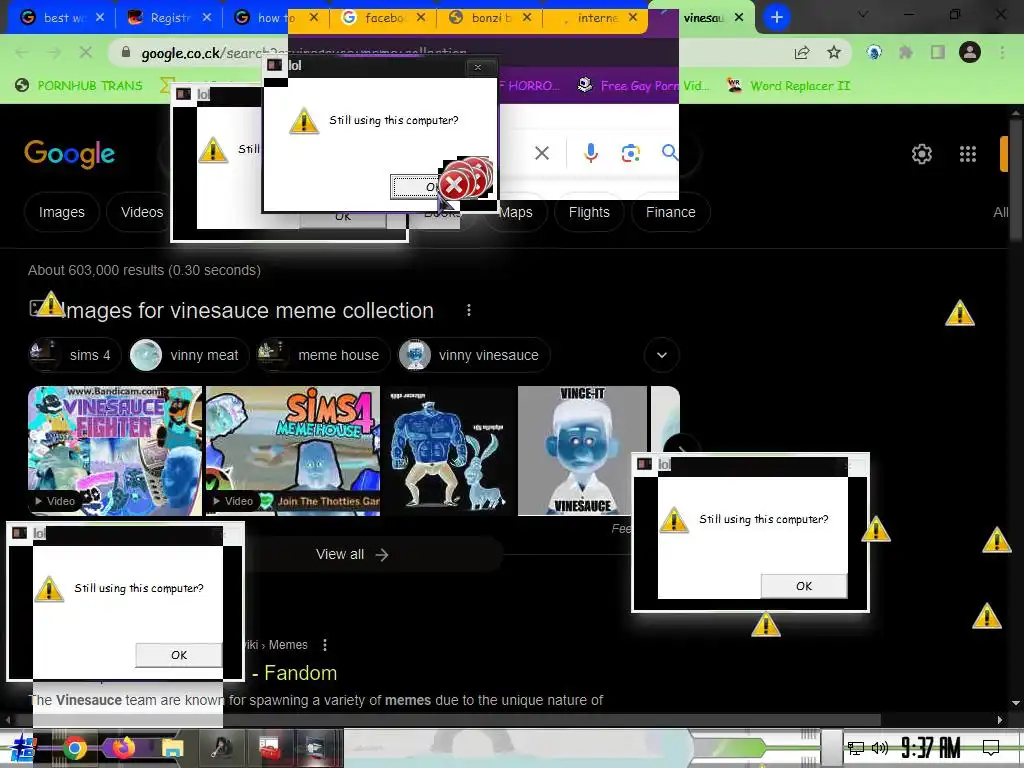Open the Google apps grid
The image size is (1024, 768).
[968, 154]
